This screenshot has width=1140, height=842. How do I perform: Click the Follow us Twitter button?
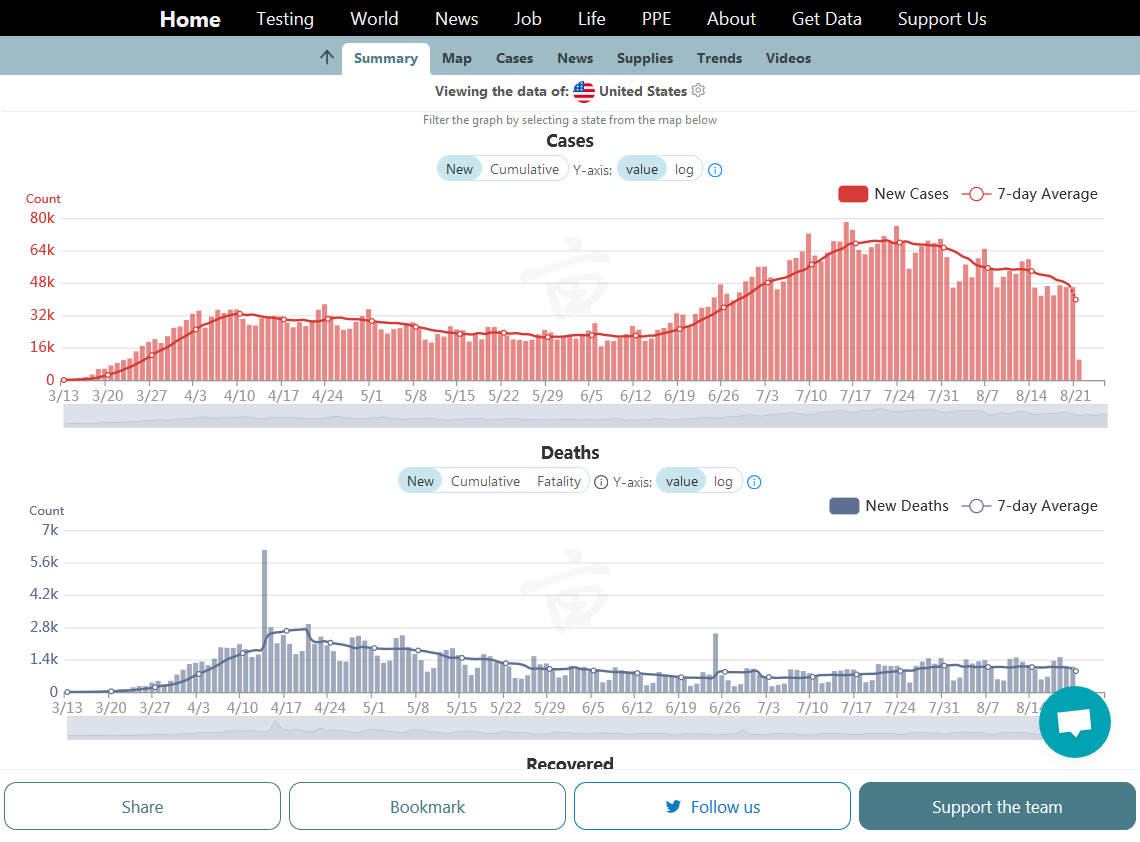(x=712, y=806)
